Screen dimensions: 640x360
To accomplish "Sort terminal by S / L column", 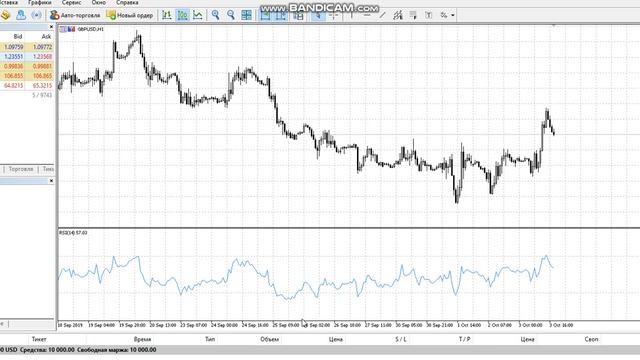I will click(x=401, y=339).
